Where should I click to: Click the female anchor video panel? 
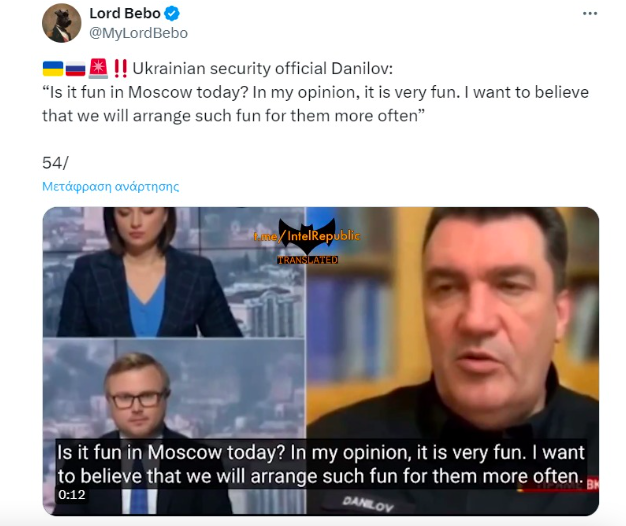pos(174,272)
